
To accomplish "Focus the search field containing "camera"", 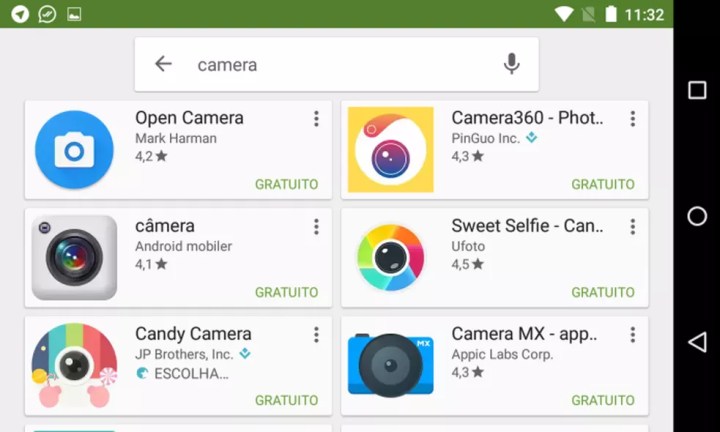I will 336,64.
